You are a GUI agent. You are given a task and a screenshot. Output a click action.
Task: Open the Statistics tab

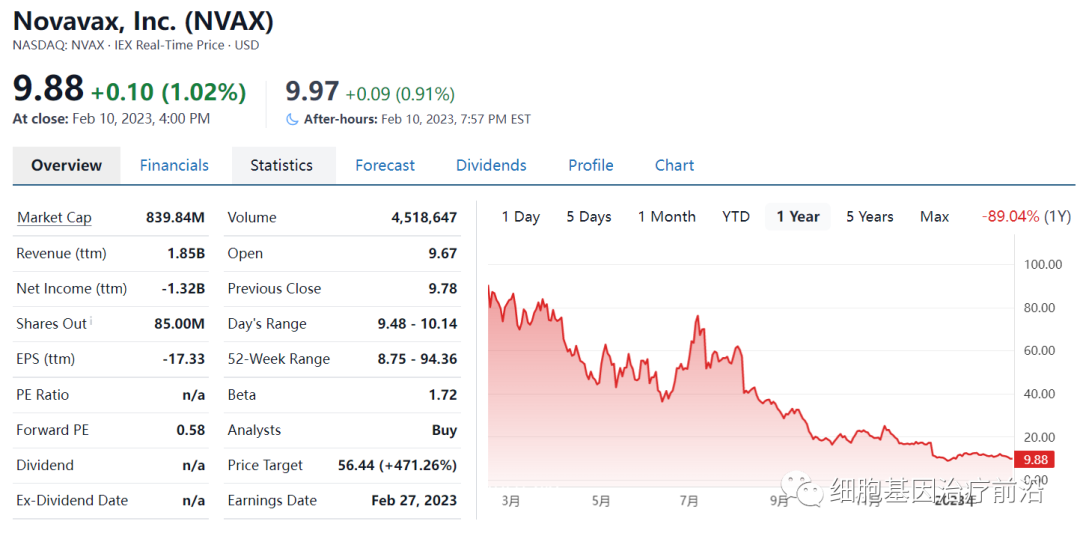pyautogui.click(x=281, y=165)
